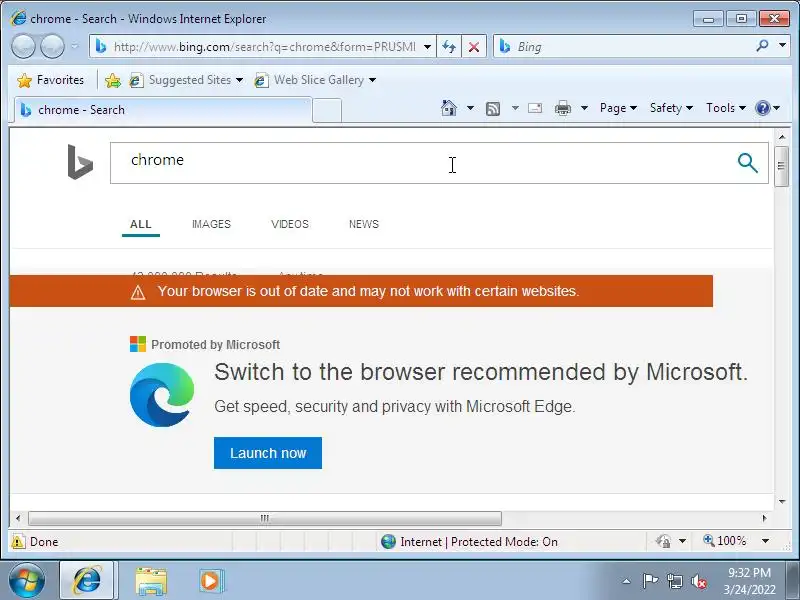Click the horizontal scrollbar thumb
800x600 pixels.
click(x=265, y=518)
